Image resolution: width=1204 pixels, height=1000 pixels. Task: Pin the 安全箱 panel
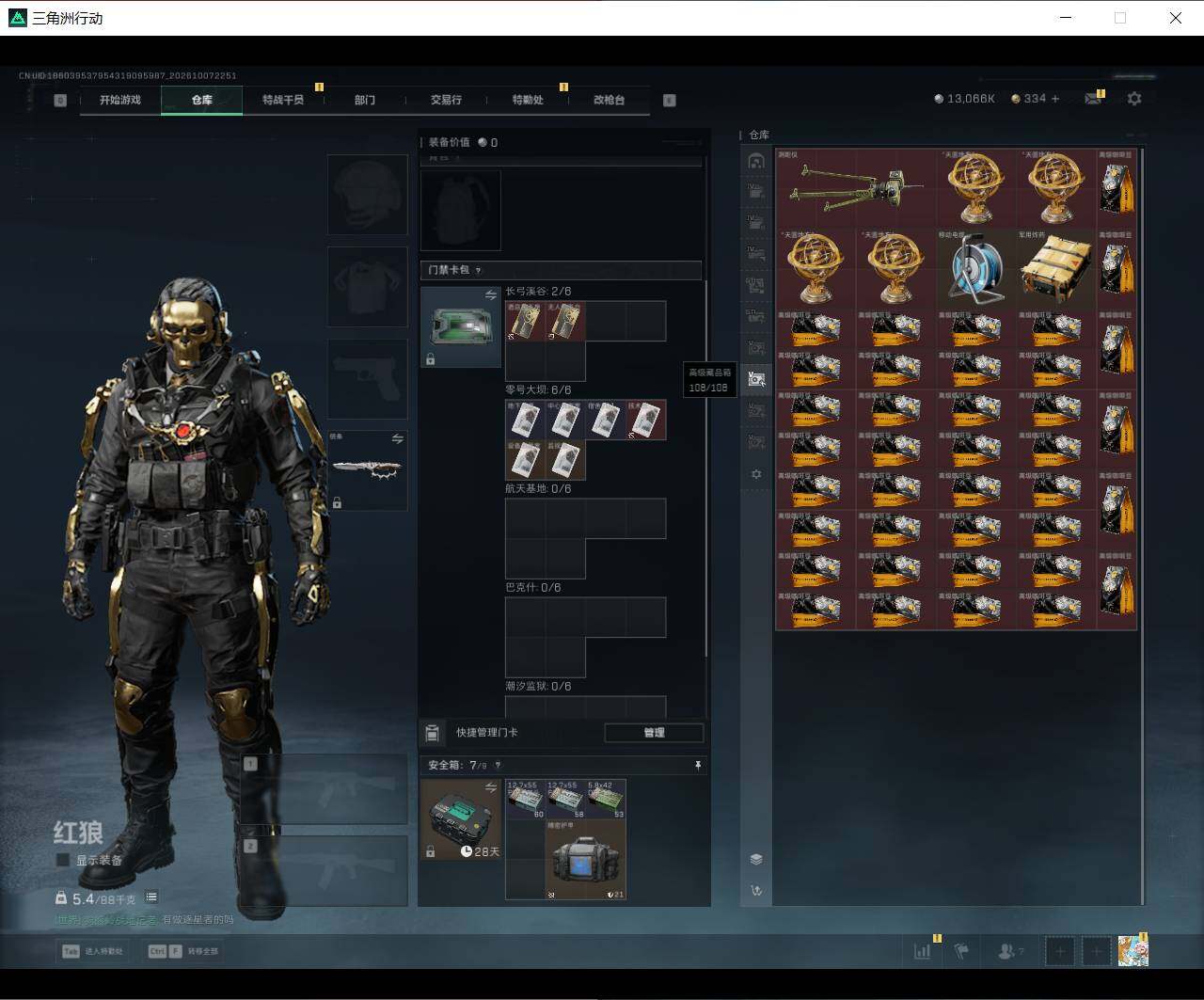[697, 766]
